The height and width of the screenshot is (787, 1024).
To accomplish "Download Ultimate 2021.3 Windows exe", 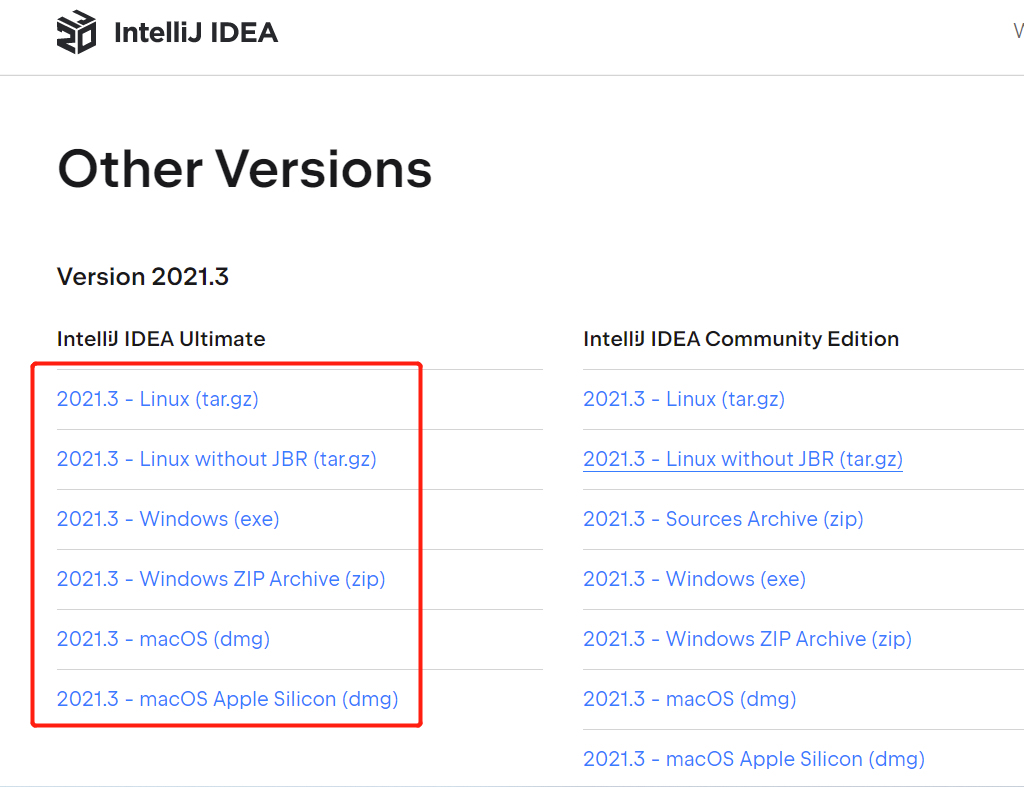I will 168,519.
